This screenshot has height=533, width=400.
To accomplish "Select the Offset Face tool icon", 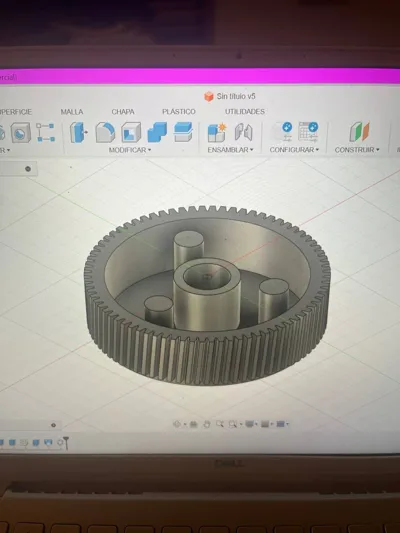I will (183, 132).
